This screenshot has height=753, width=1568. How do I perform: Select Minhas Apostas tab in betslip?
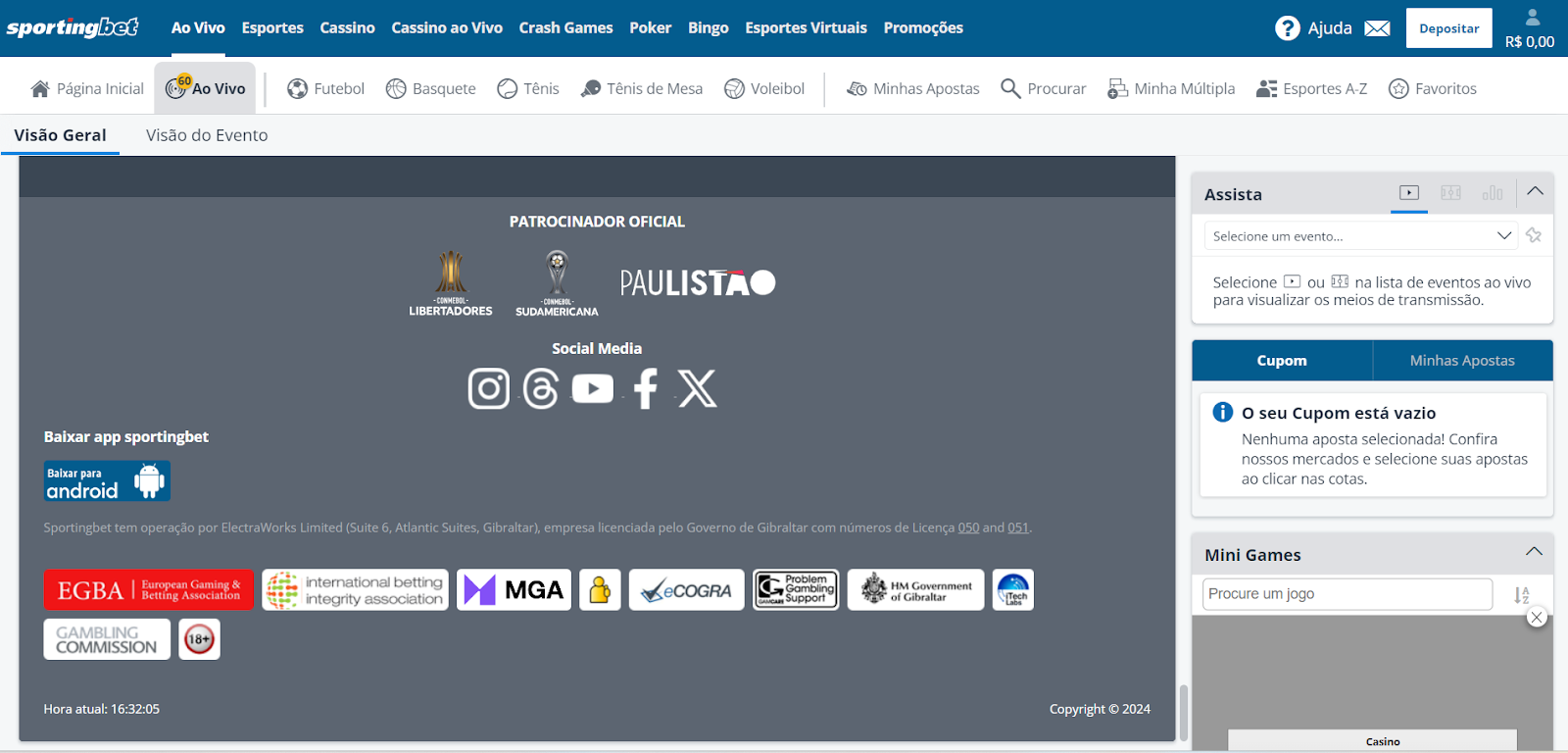[1462, 361]
